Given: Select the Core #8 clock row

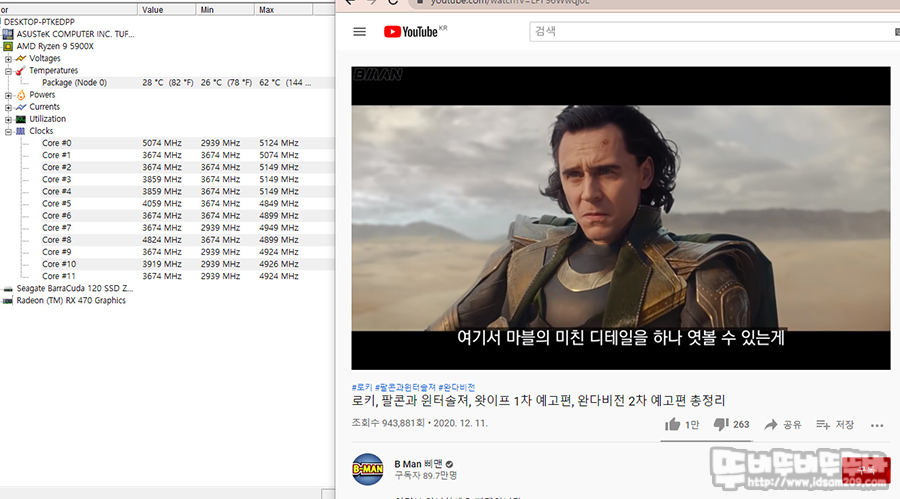Looking at the screenshot, I should (x=167, y=239).
